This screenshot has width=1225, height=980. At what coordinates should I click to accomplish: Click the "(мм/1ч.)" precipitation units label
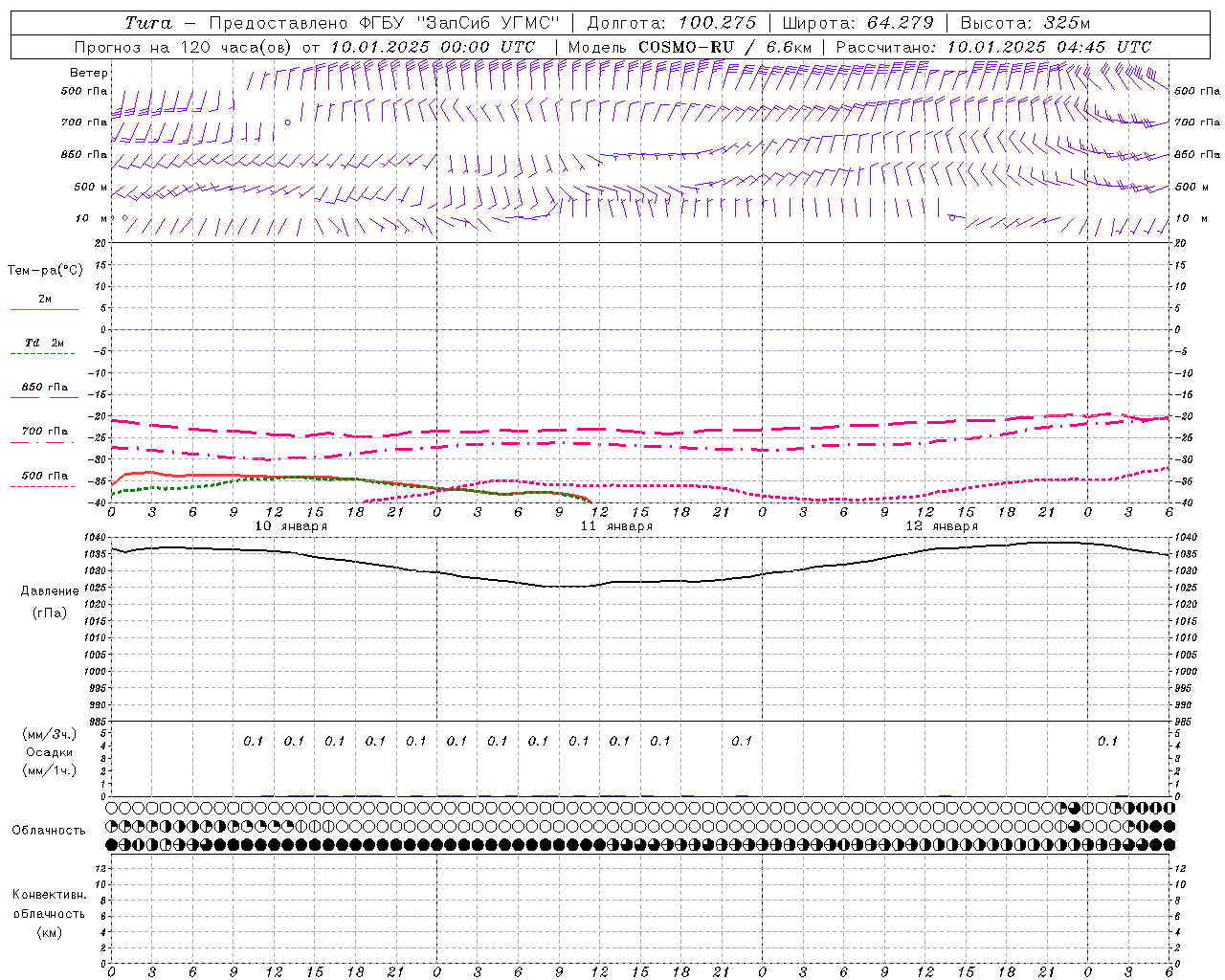click(x=50, y=770)
